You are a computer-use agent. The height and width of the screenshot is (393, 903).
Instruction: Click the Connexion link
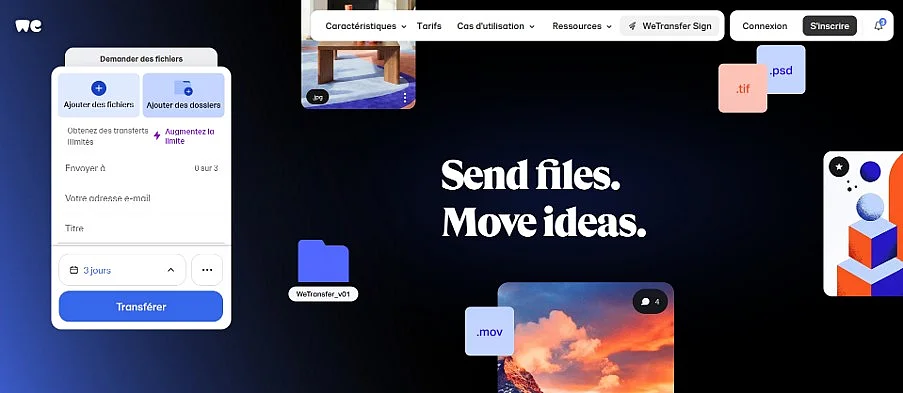point(764,26)
